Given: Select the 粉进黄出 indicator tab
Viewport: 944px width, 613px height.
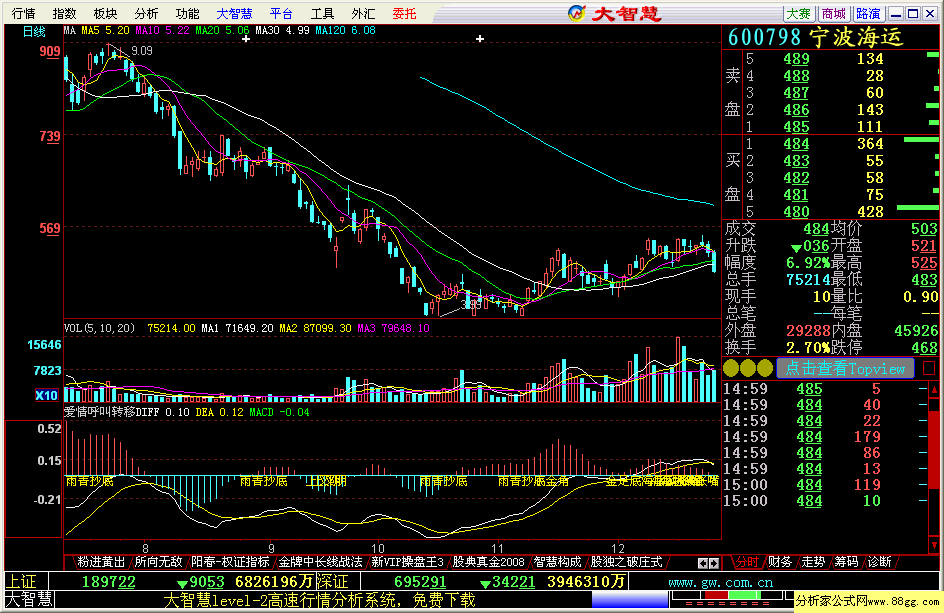Looking at the screenshot, I should pos(101,562).
